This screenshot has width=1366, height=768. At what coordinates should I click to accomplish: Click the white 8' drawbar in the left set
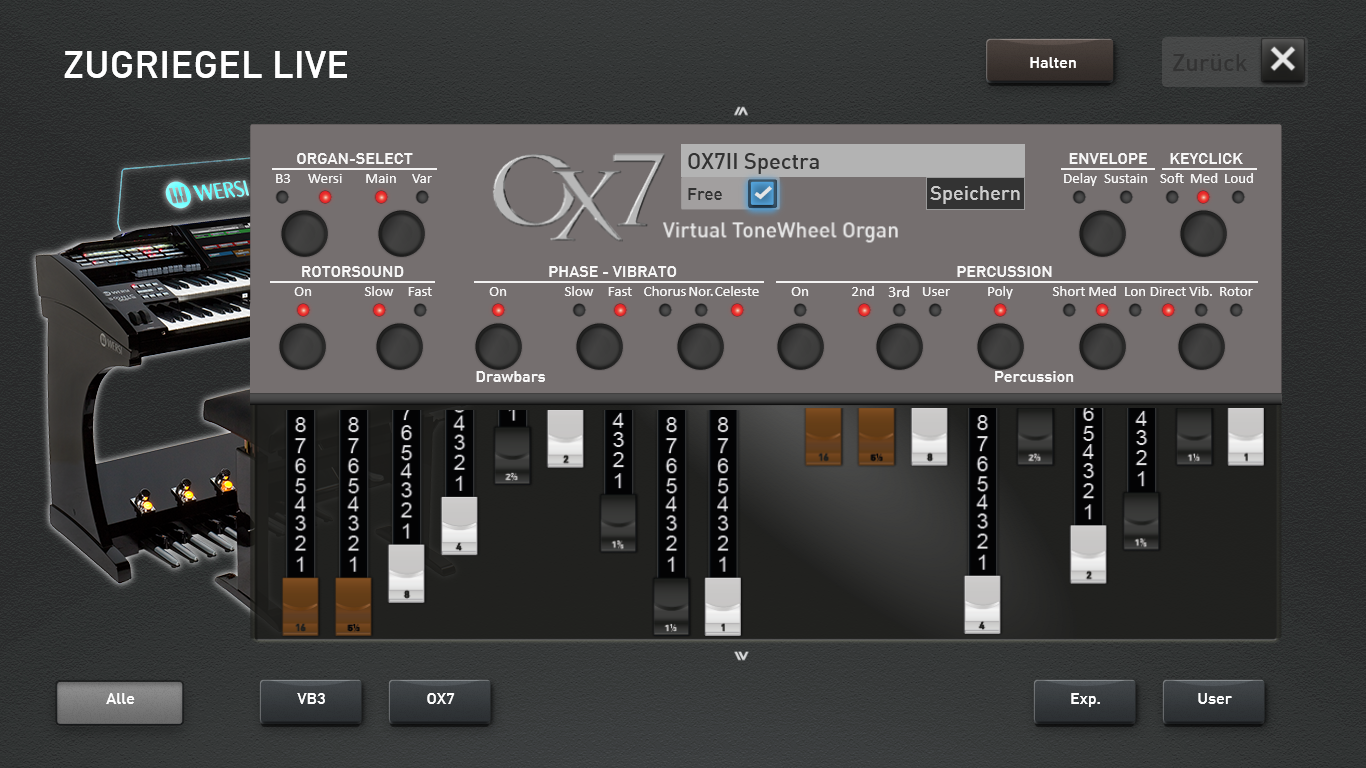[x=406, y=574]
